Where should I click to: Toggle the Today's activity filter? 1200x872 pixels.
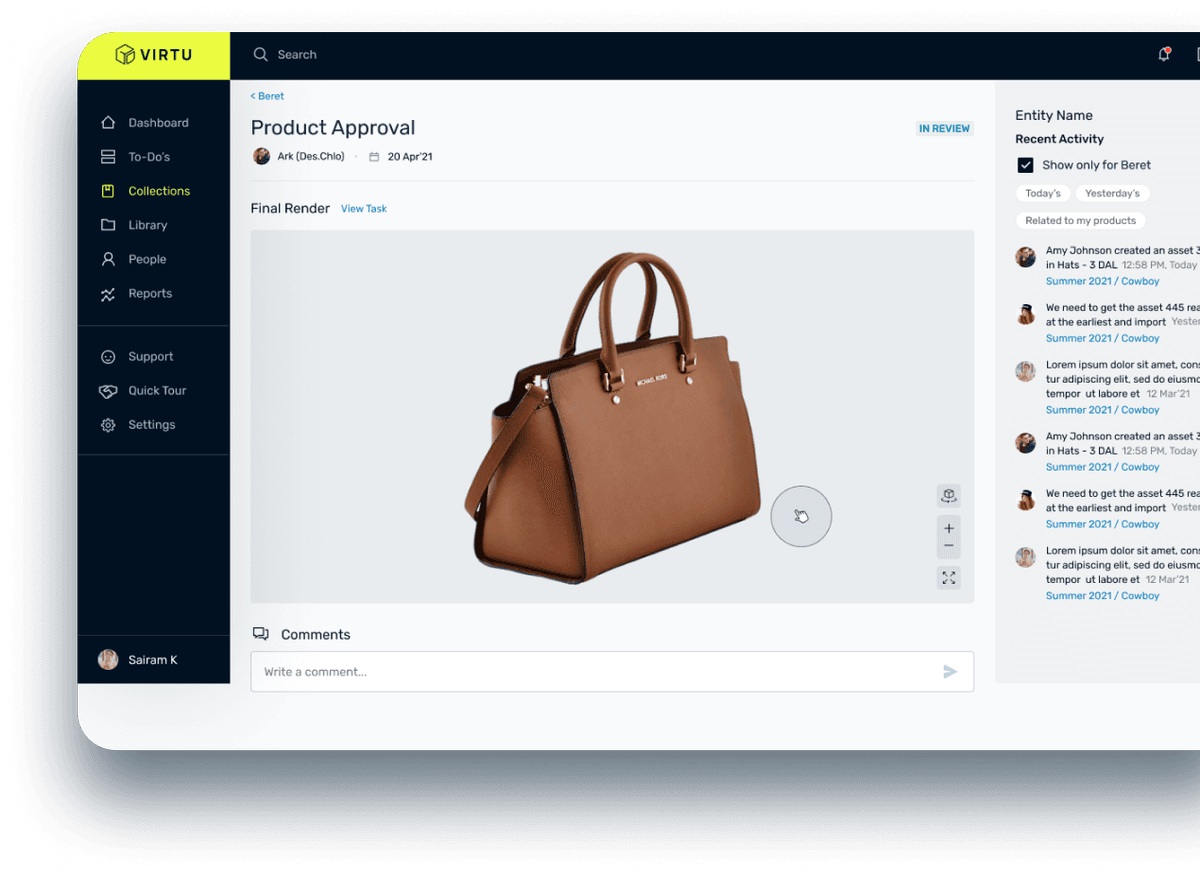[x=1043, y=193]
